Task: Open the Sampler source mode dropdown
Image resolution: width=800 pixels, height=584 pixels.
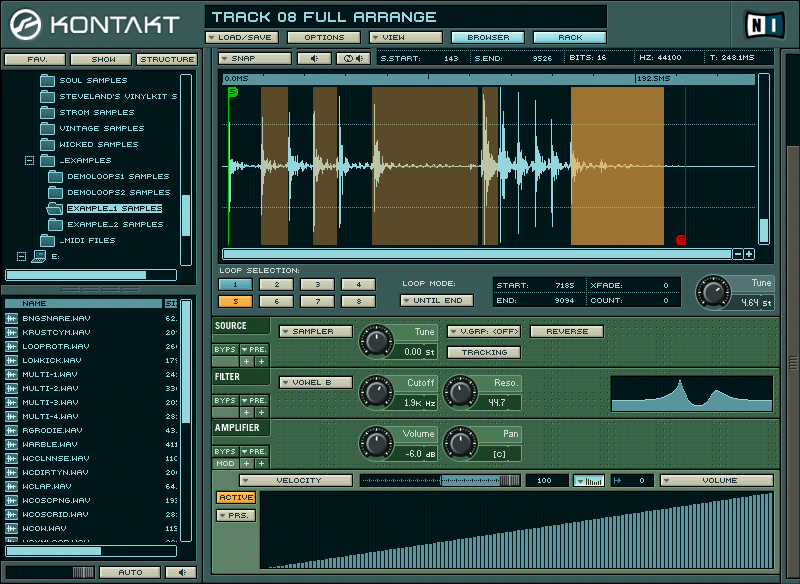Action: coord(316,332)
